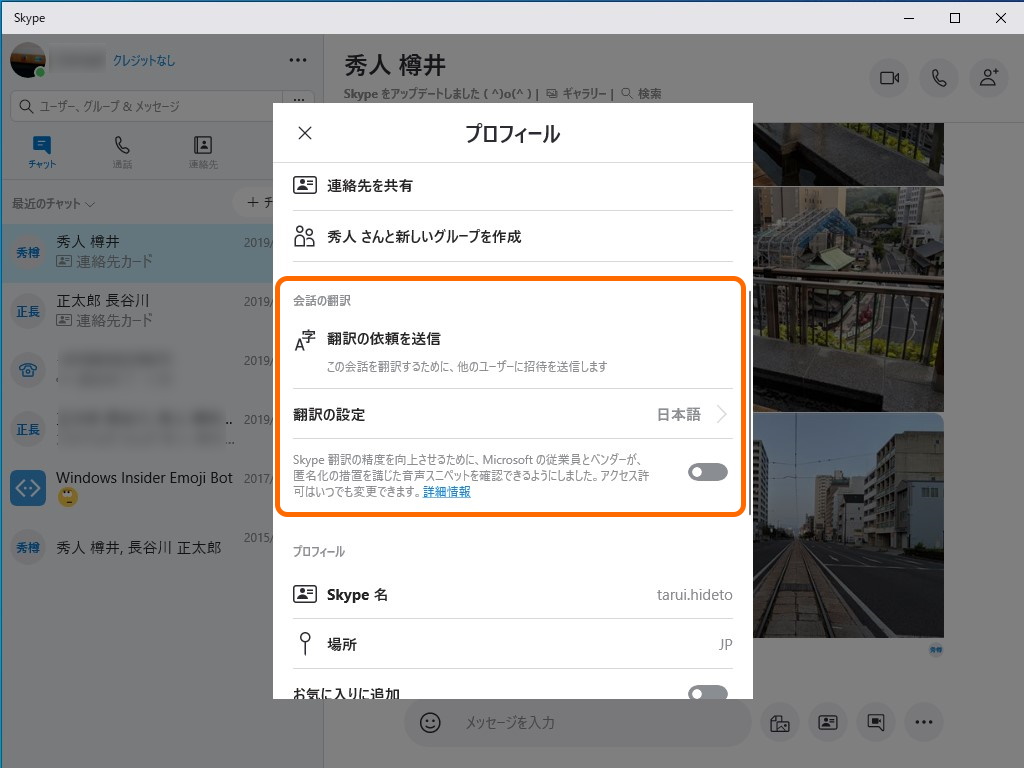Click the クレジットなし link

[x=143, y=60]
